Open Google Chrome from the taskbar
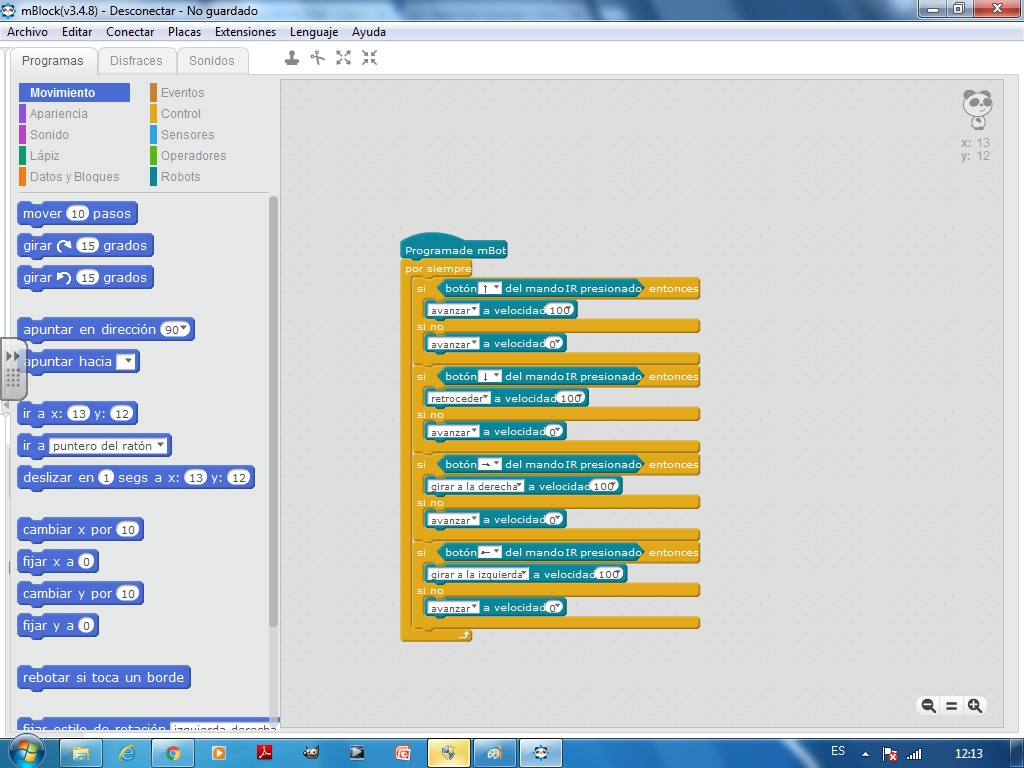The width and height of the screenshot is (1024, 768). 173,753
